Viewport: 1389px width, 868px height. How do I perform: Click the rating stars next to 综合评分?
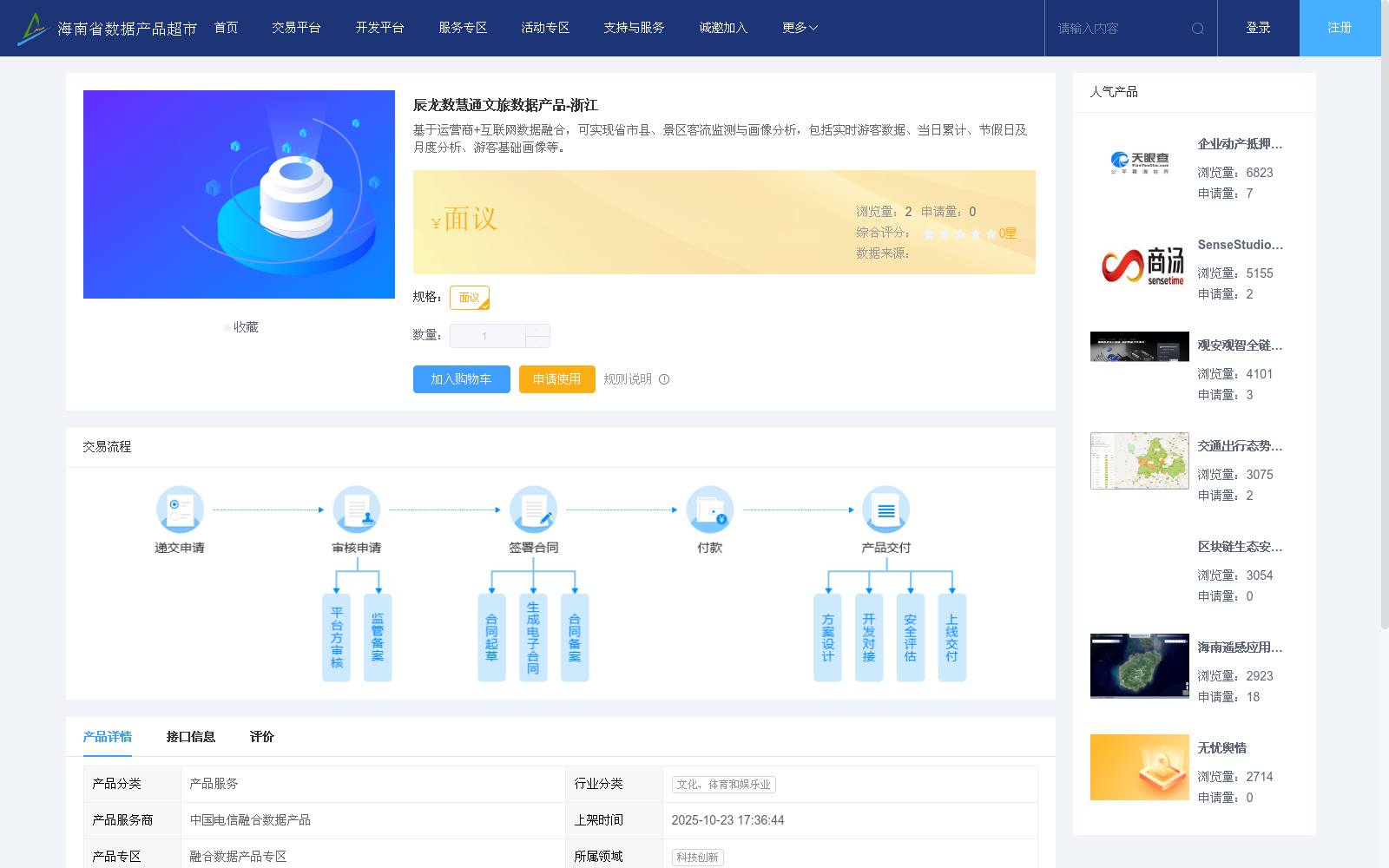(960, 233)
